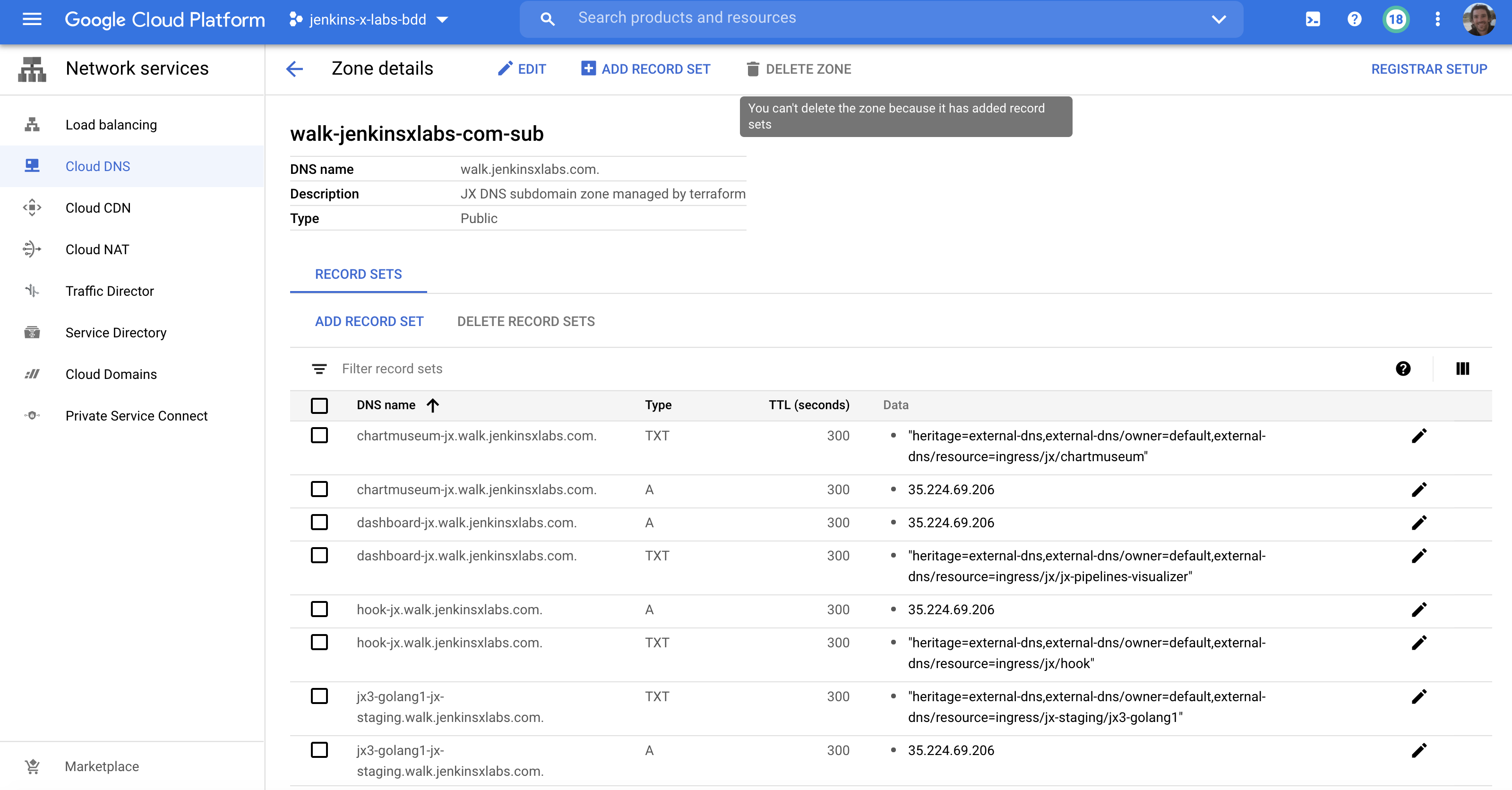Open the jenkins-x-labs-bdd project selector
Viewport: 1512px width, 790px height.
tap(369, 19)
